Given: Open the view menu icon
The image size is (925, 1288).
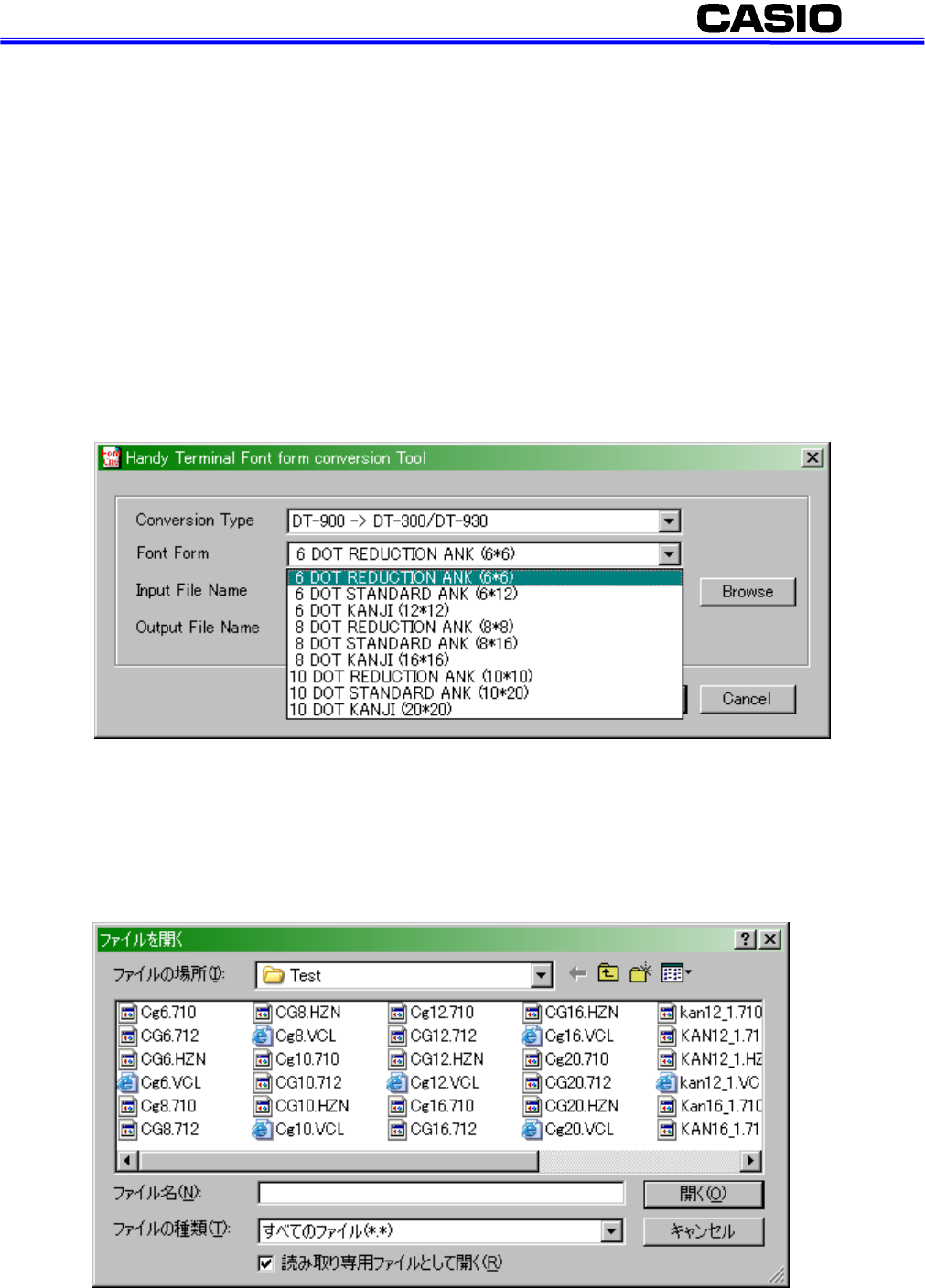Looking at the screenshot, I should 676,973.
